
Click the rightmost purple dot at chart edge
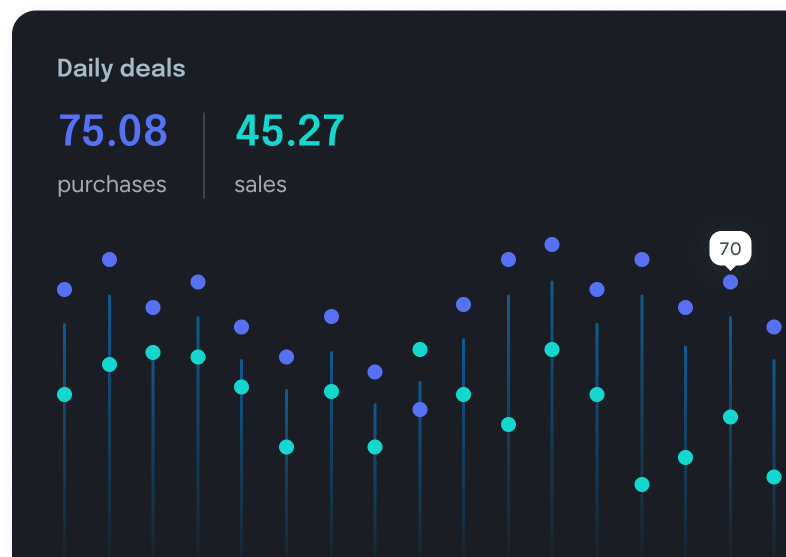[x=774, y=327]
